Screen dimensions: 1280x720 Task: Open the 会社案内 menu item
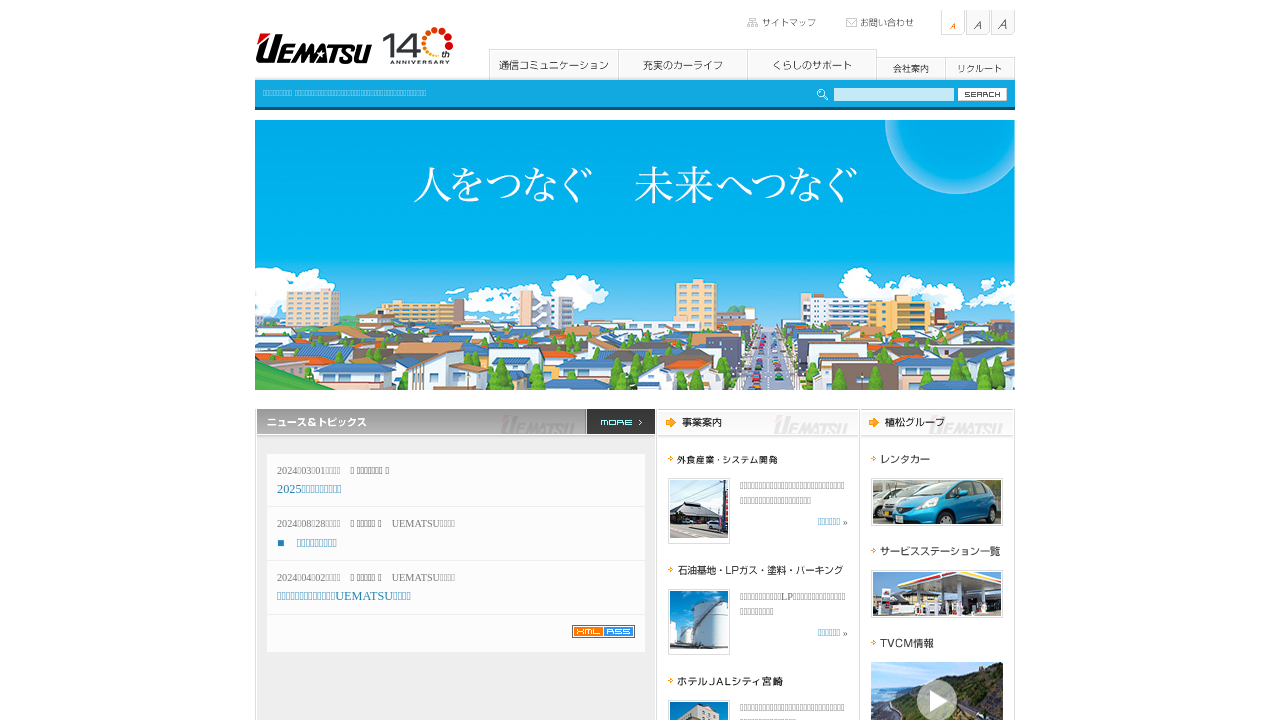[x=910, y=69]
